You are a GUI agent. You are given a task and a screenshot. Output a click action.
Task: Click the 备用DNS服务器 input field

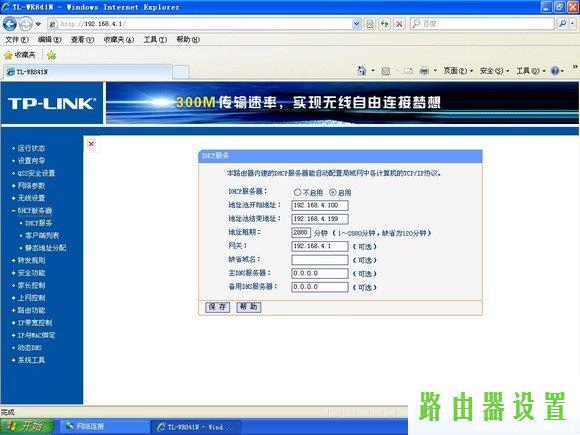tap(320, 287)
